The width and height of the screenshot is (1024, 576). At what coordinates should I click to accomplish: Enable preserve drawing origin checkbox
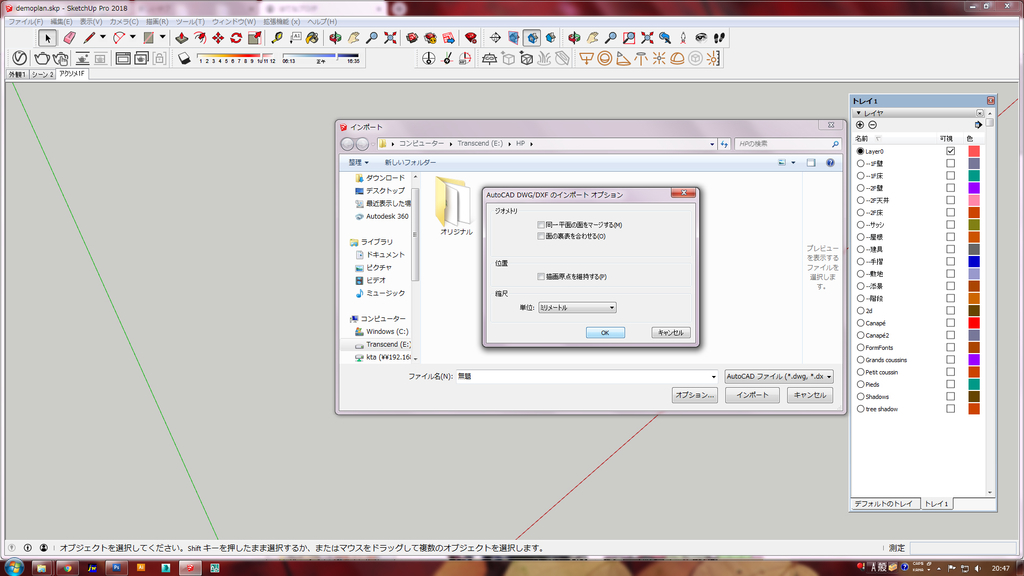coord(541,277)
